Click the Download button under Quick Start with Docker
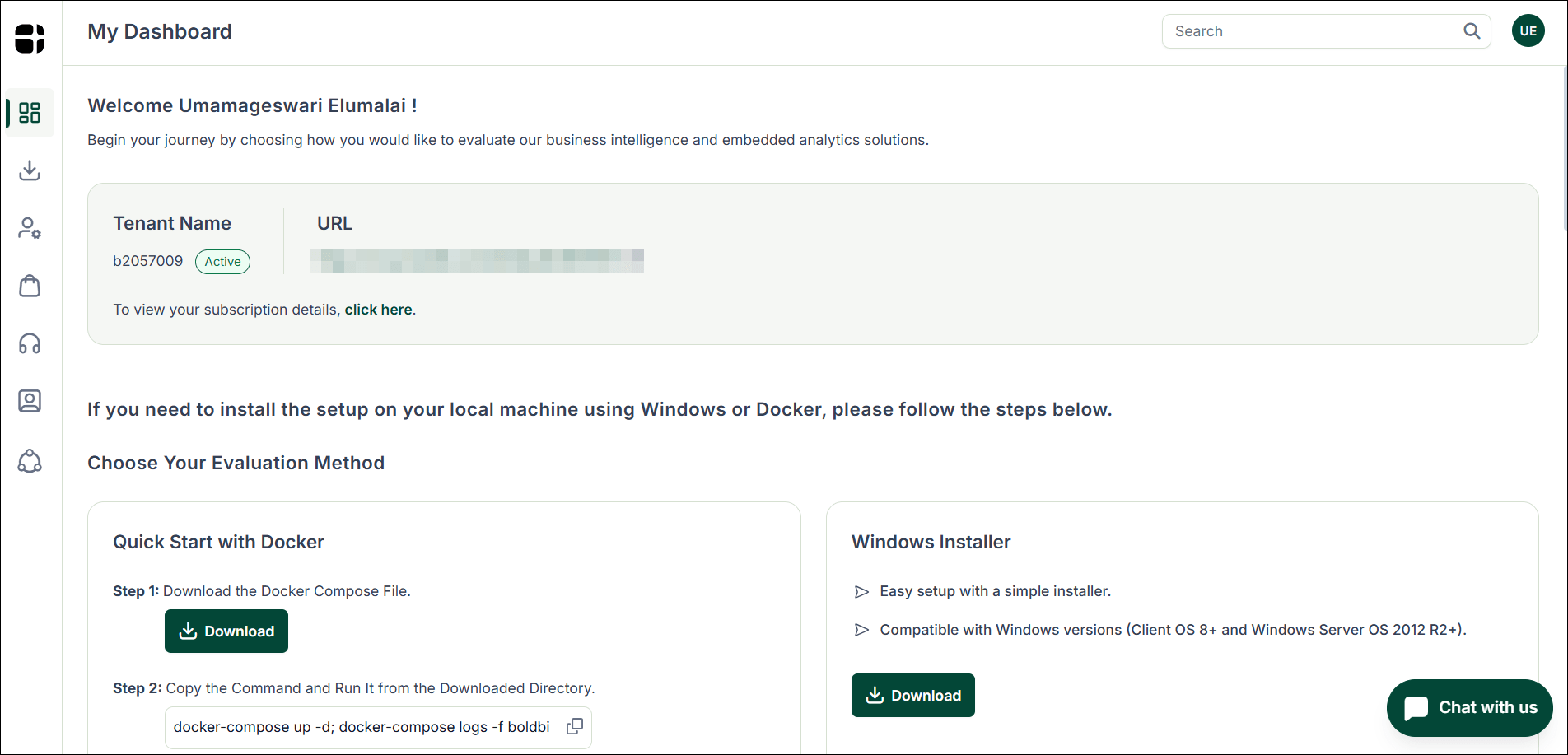Viewport: 1568px width, 755px height. click(226, 631)
